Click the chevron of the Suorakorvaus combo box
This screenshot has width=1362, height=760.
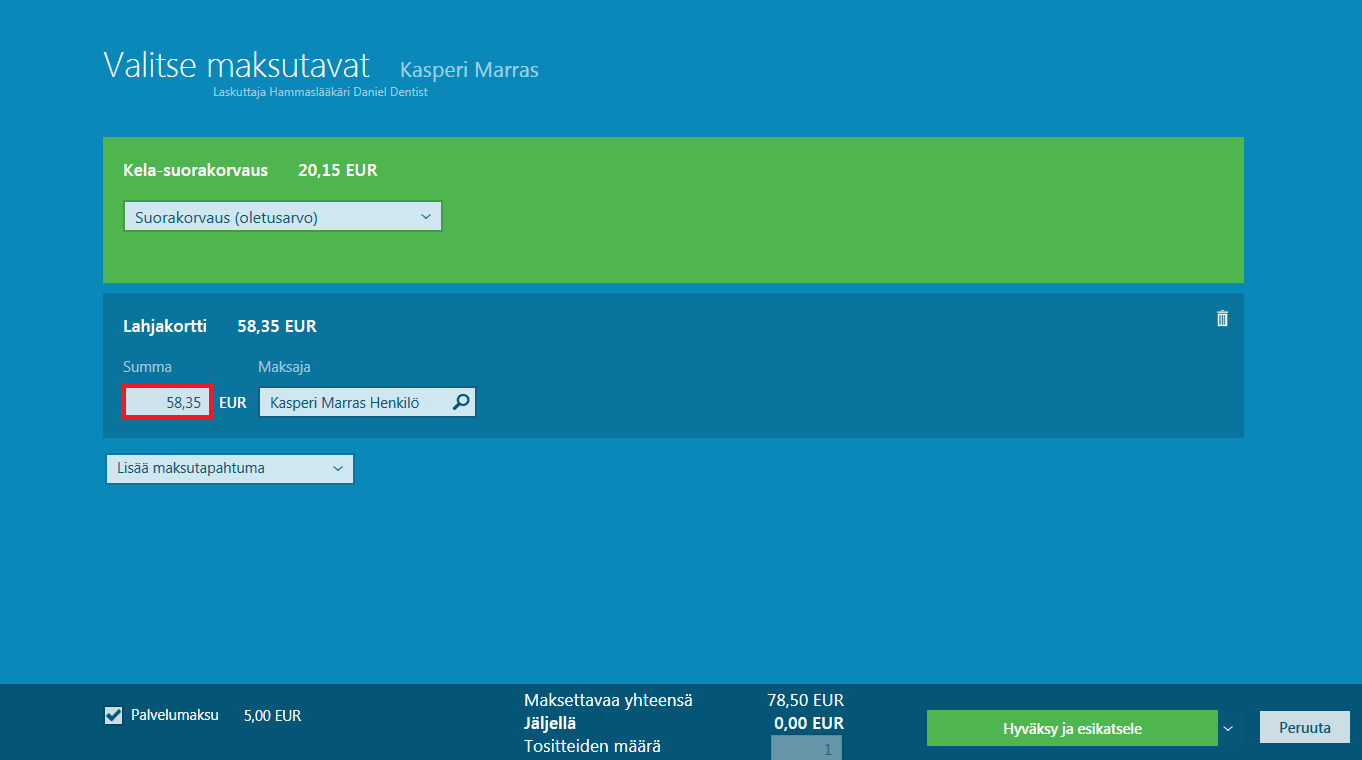(x=425, y=216)
